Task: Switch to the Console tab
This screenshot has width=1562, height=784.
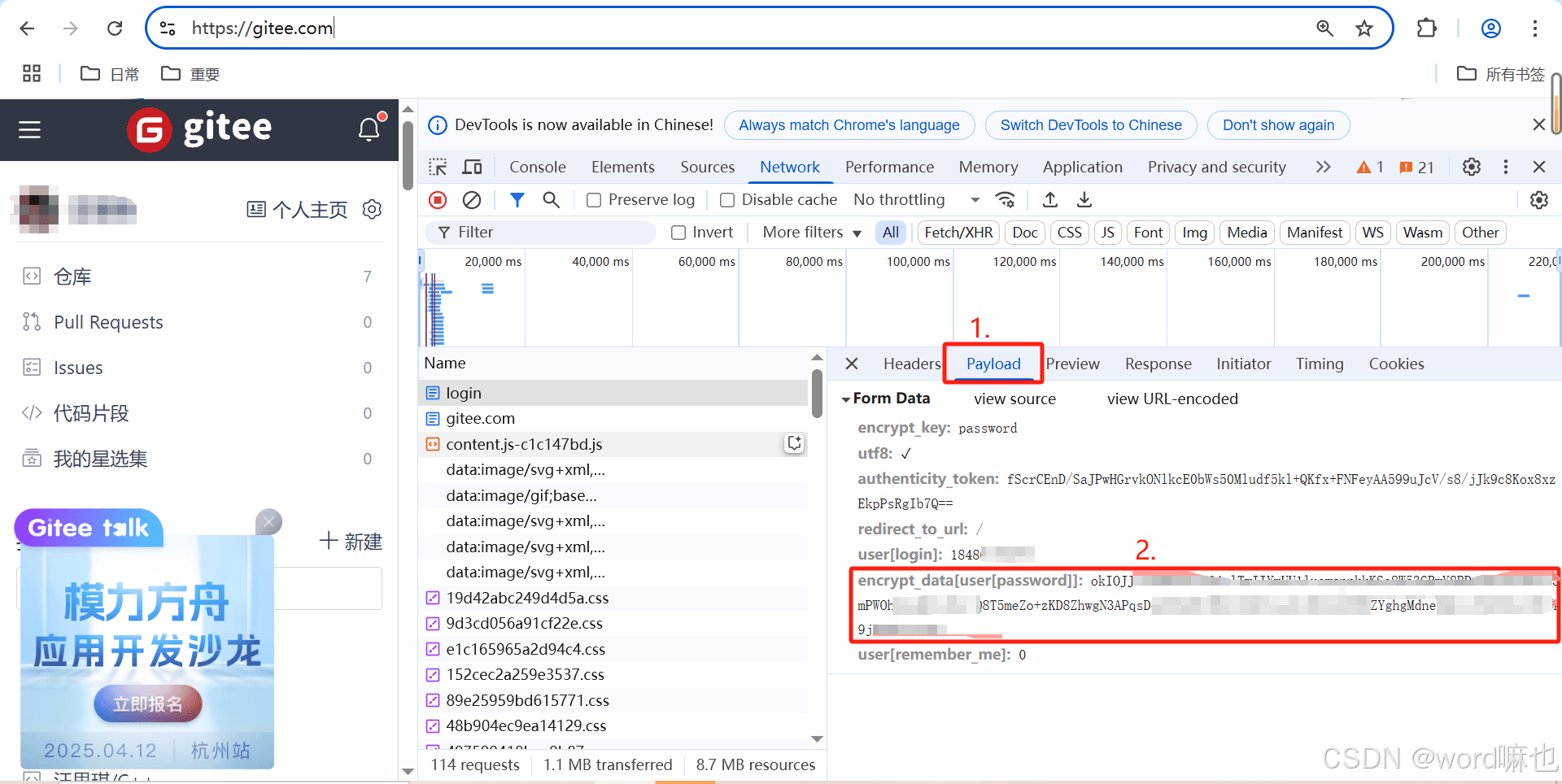Action: [537, 167]
